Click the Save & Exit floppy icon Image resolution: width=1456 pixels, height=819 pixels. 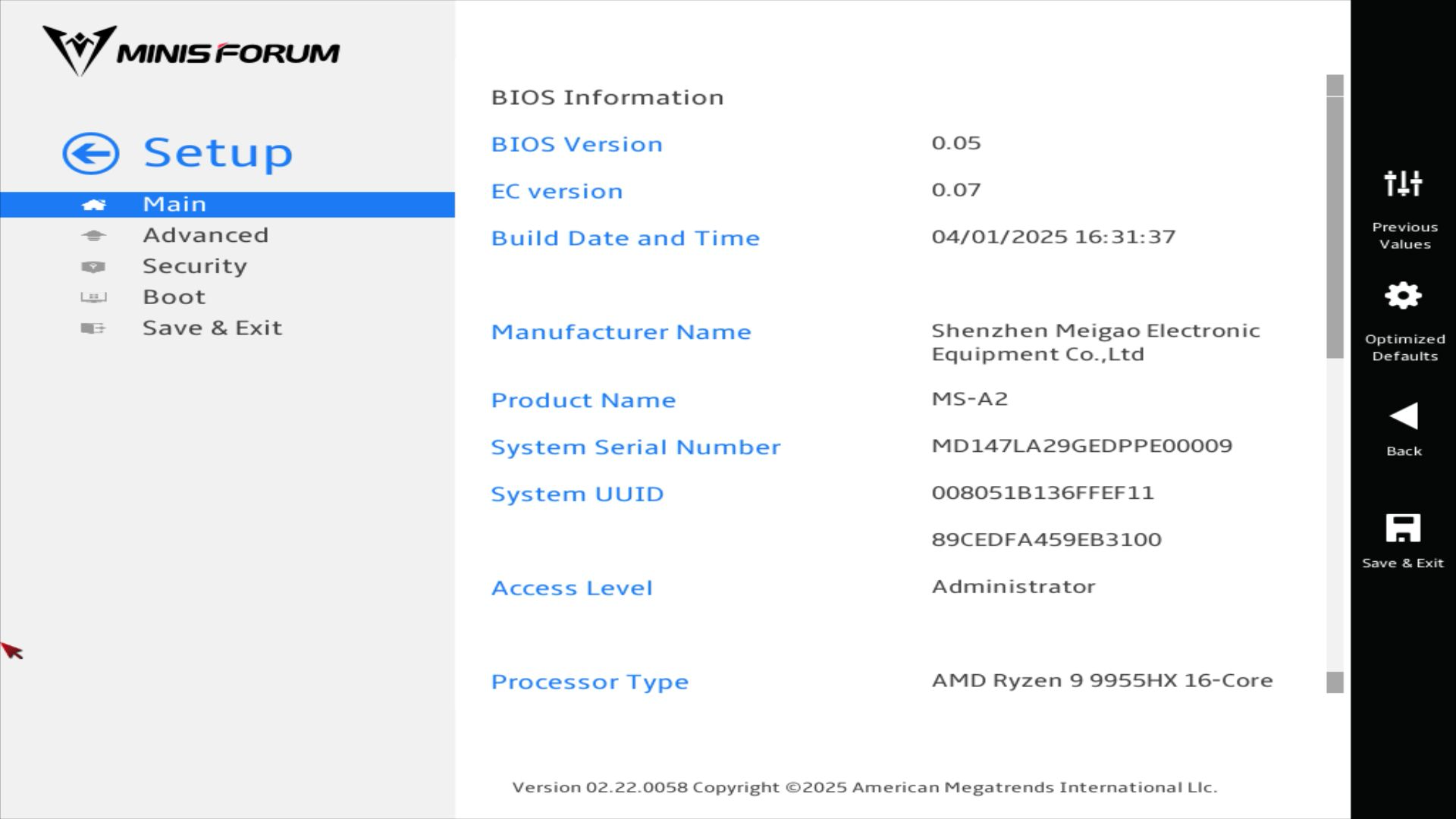tap(1403, 529)
